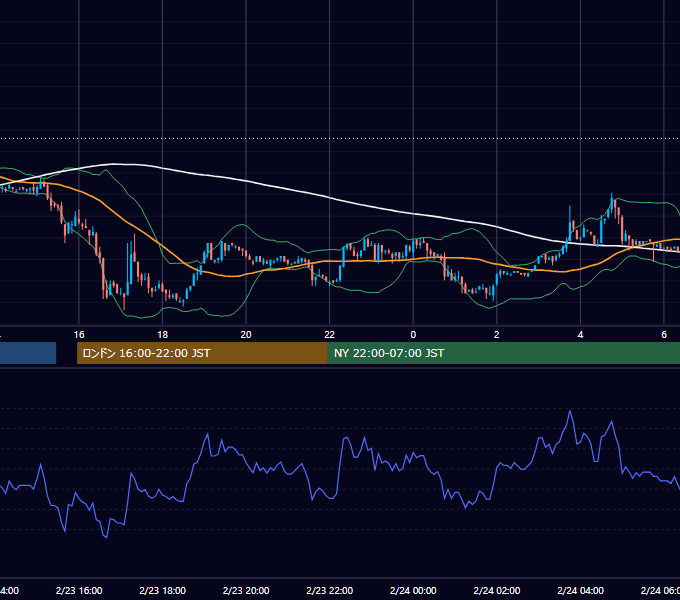Image resolution: width=680 pixels, height=600 pixels.
Task: Click the upper chart axis label 18
Action: coord(163,335)
